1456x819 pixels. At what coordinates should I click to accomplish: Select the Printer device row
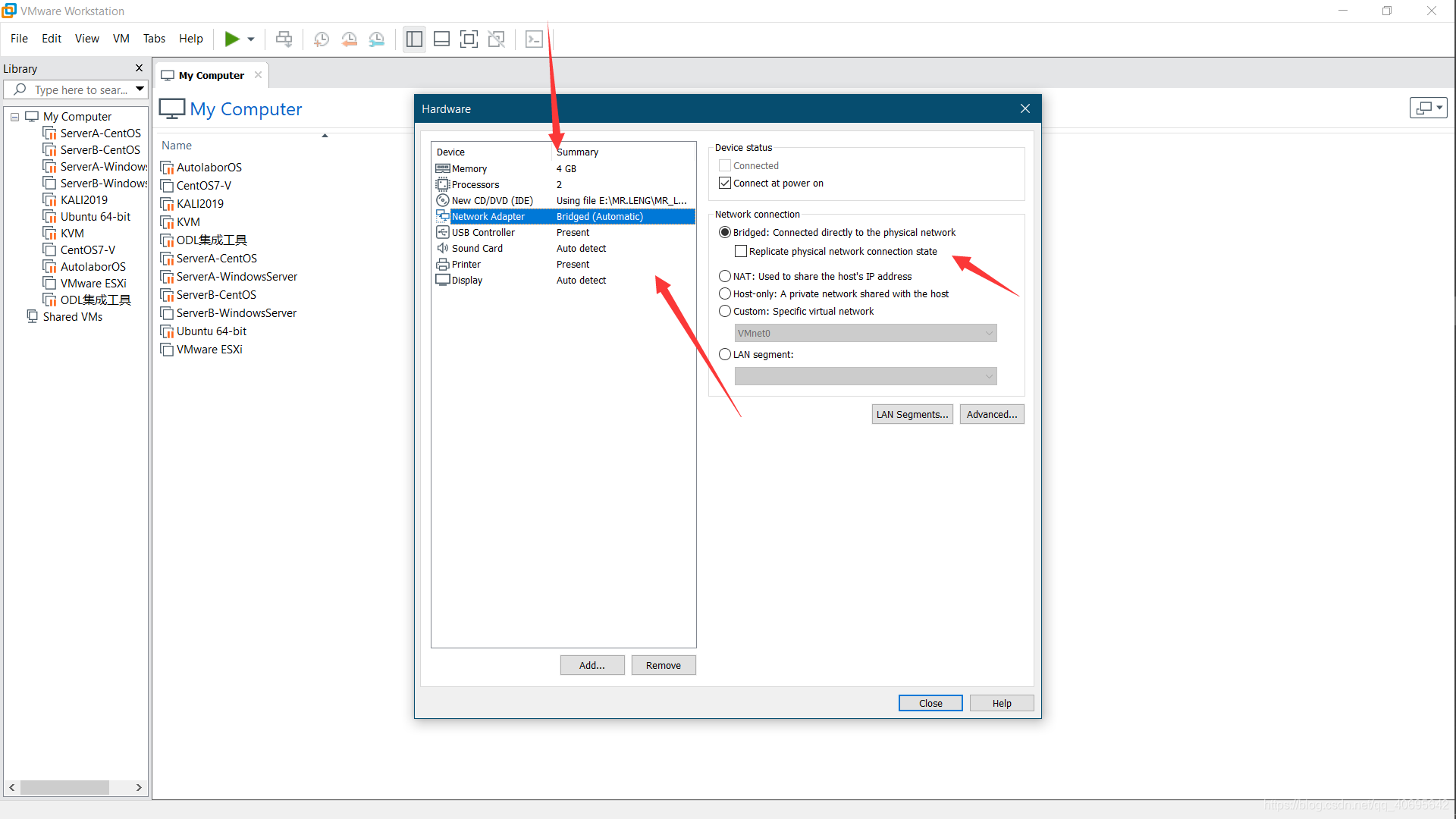click(563, 265)
